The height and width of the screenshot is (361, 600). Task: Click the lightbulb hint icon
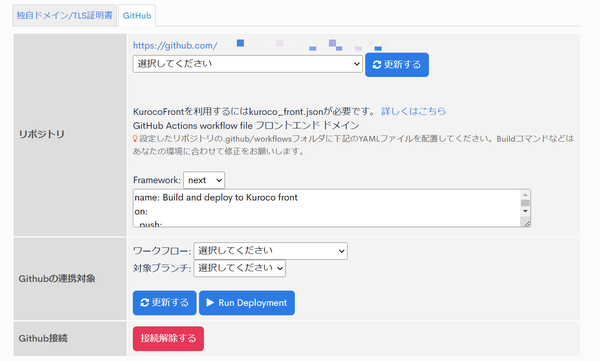pyautogui.click(x=135, y=139)
